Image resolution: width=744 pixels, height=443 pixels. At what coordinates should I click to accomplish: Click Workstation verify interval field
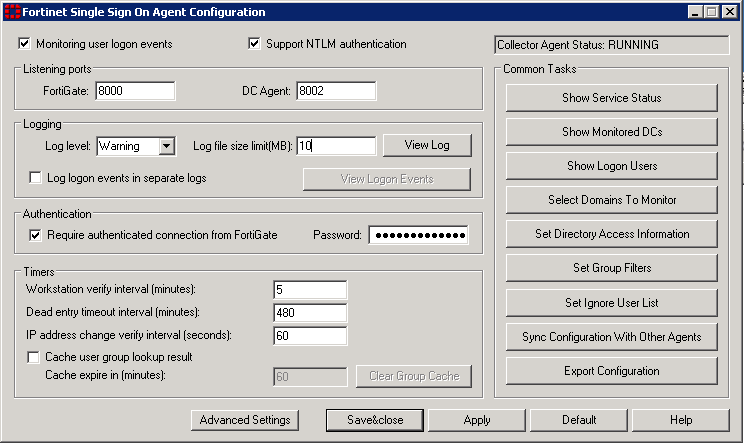coord(310,290)
